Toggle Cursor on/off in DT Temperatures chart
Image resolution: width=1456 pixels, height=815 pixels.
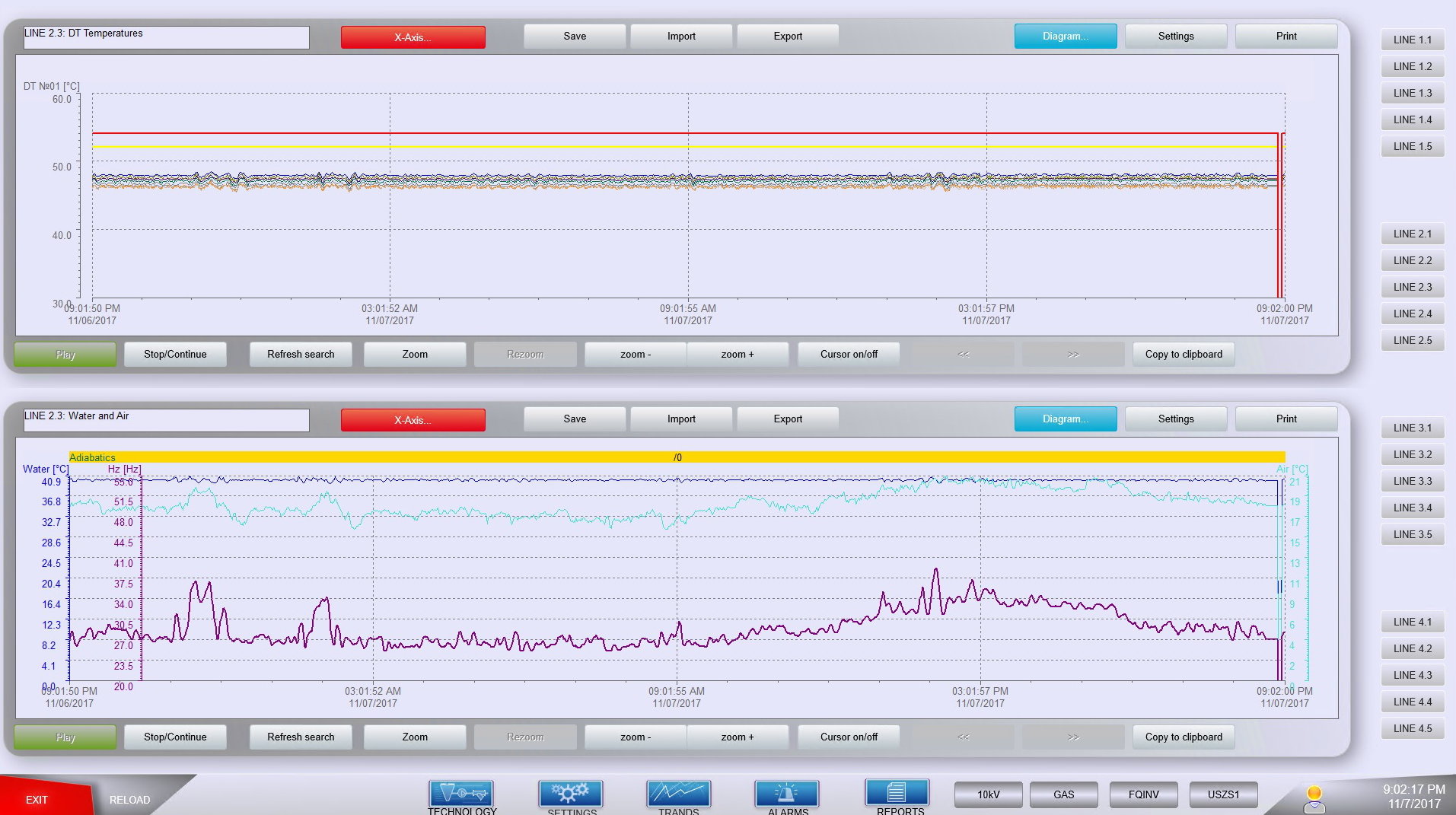[849, 355]
